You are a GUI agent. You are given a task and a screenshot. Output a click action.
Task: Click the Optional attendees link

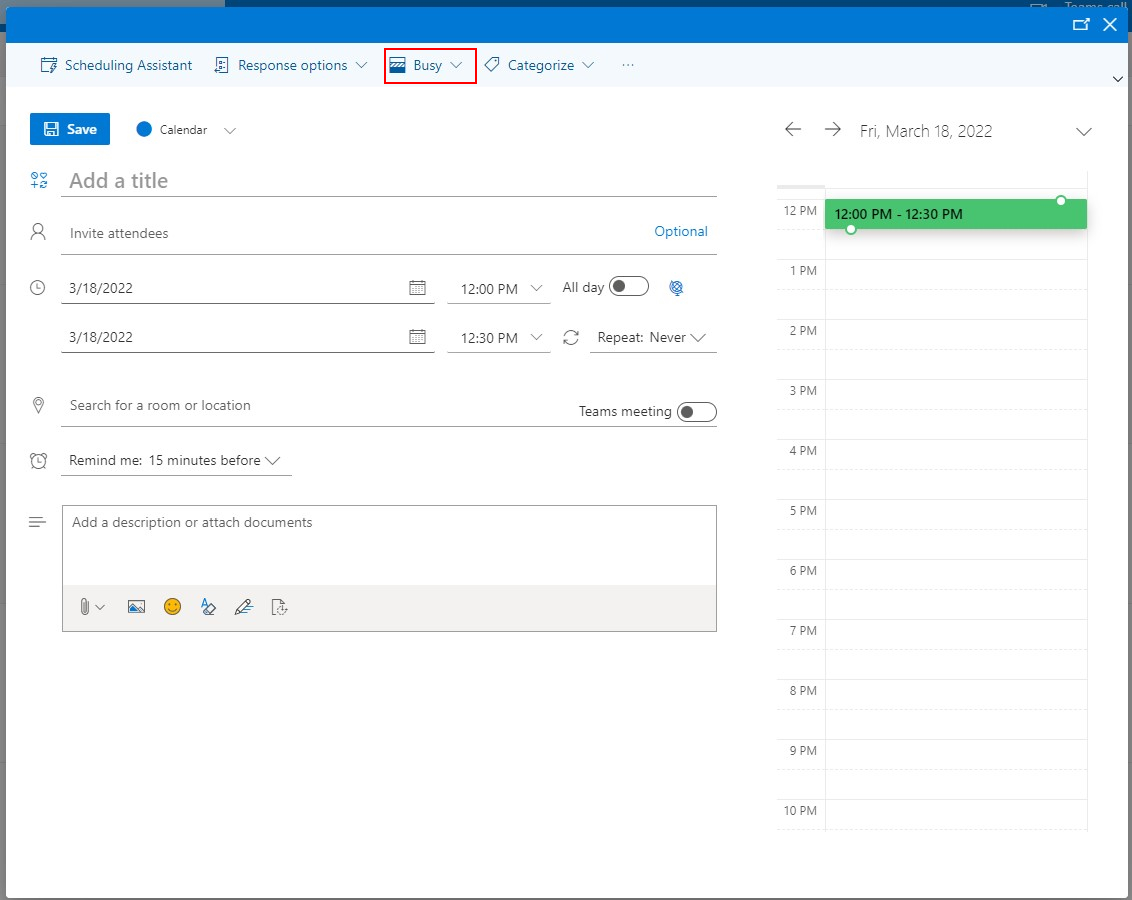click(680, 232)
